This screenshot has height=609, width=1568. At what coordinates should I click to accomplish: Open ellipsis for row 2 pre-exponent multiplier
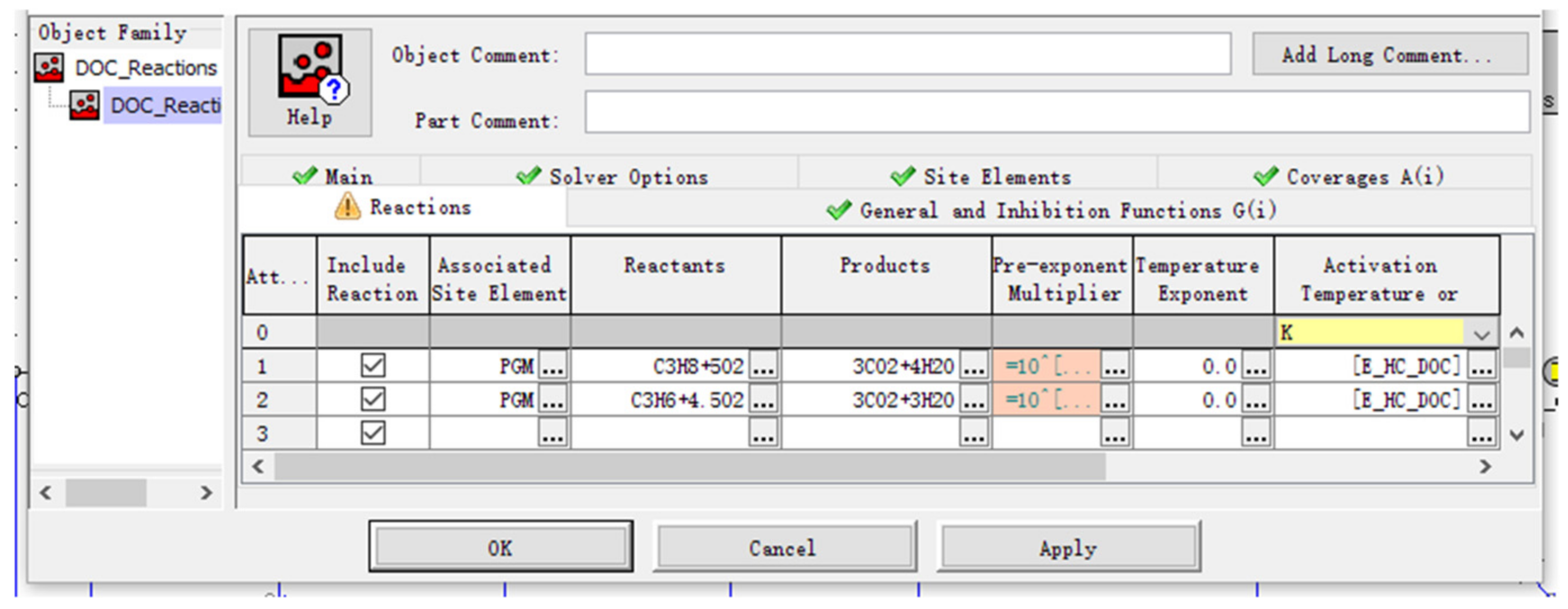pos(1115,400)
